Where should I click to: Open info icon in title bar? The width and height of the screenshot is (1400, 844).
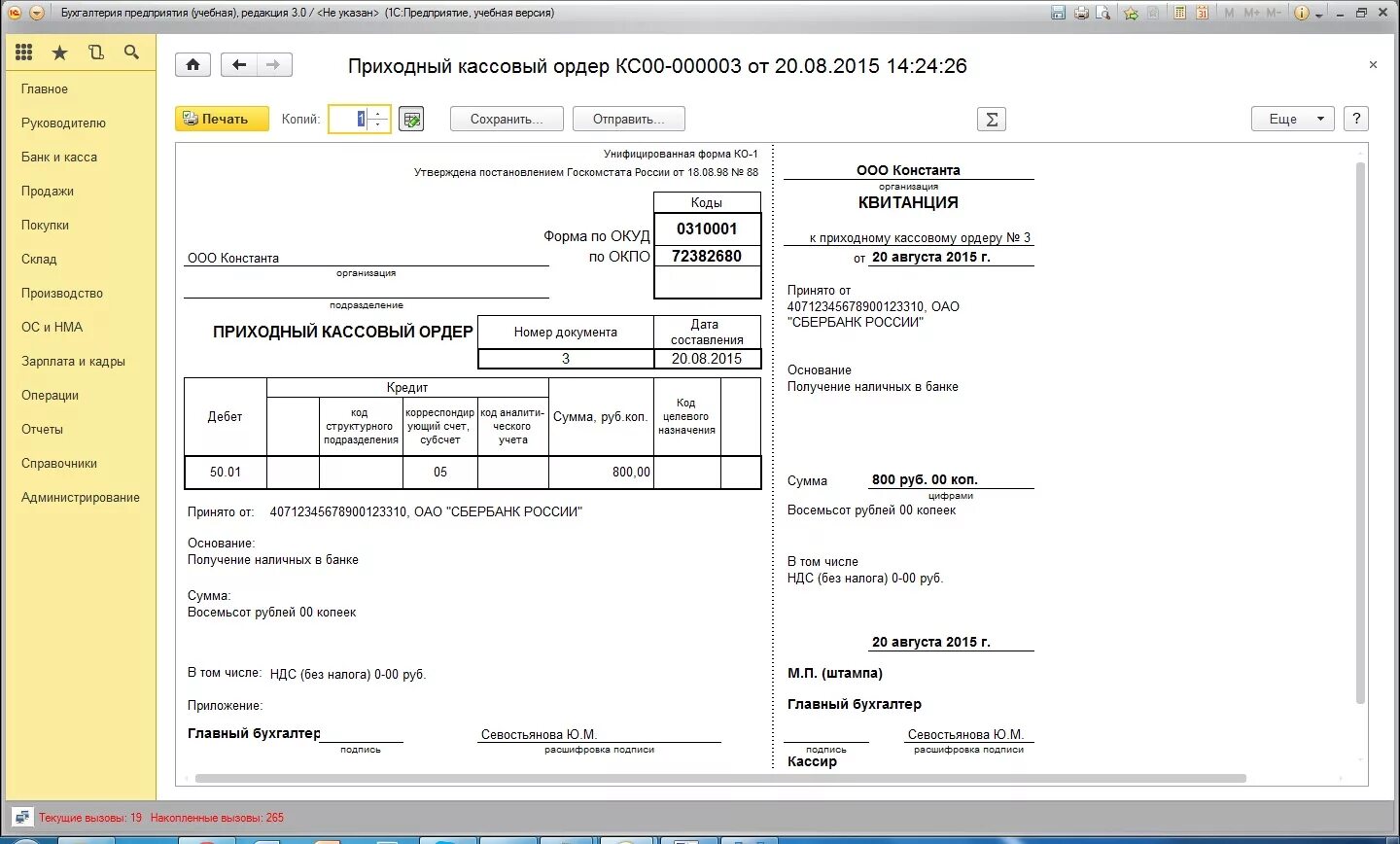[1303, 13]
